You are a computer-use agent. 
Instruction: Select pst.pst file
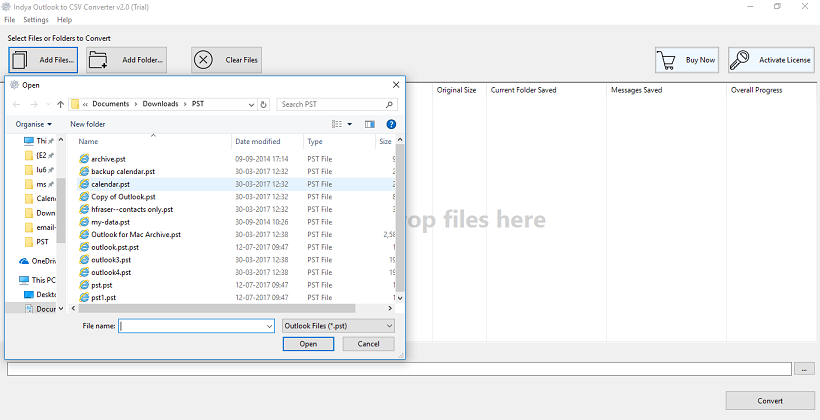pos(101,285)
